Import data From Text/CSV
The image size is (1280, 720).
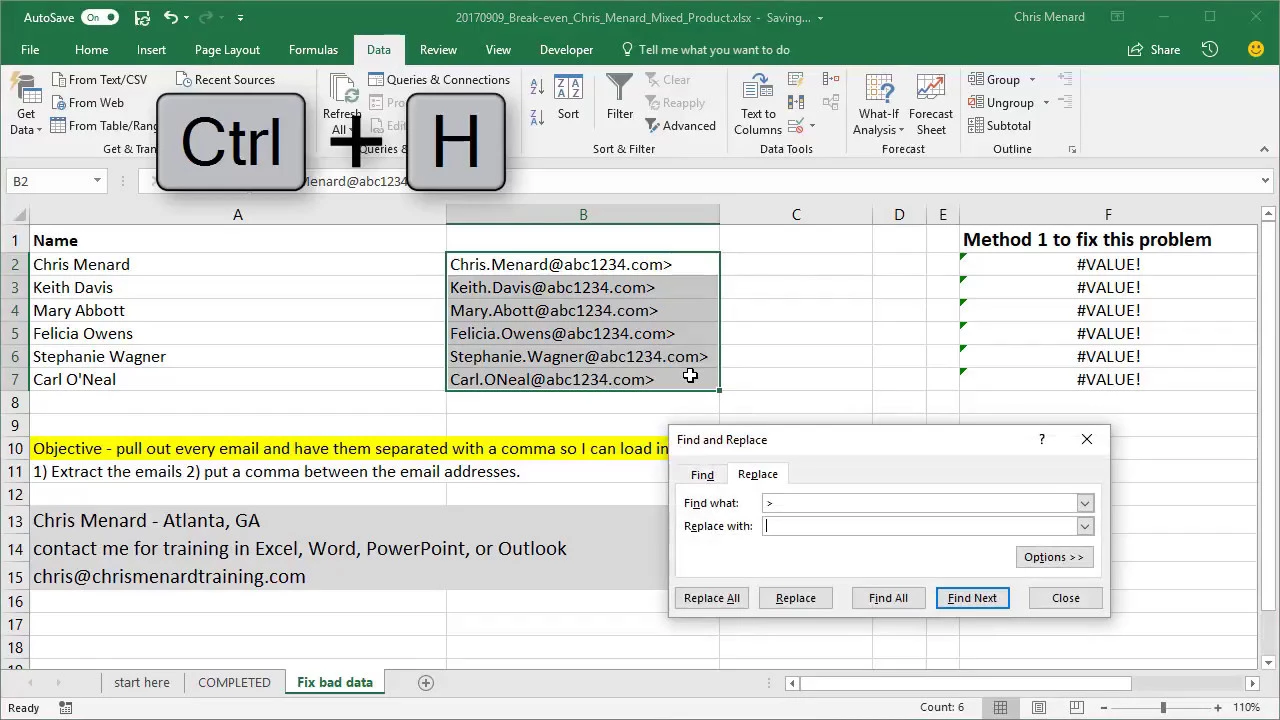pyautogui.click(x=98, y=80)
